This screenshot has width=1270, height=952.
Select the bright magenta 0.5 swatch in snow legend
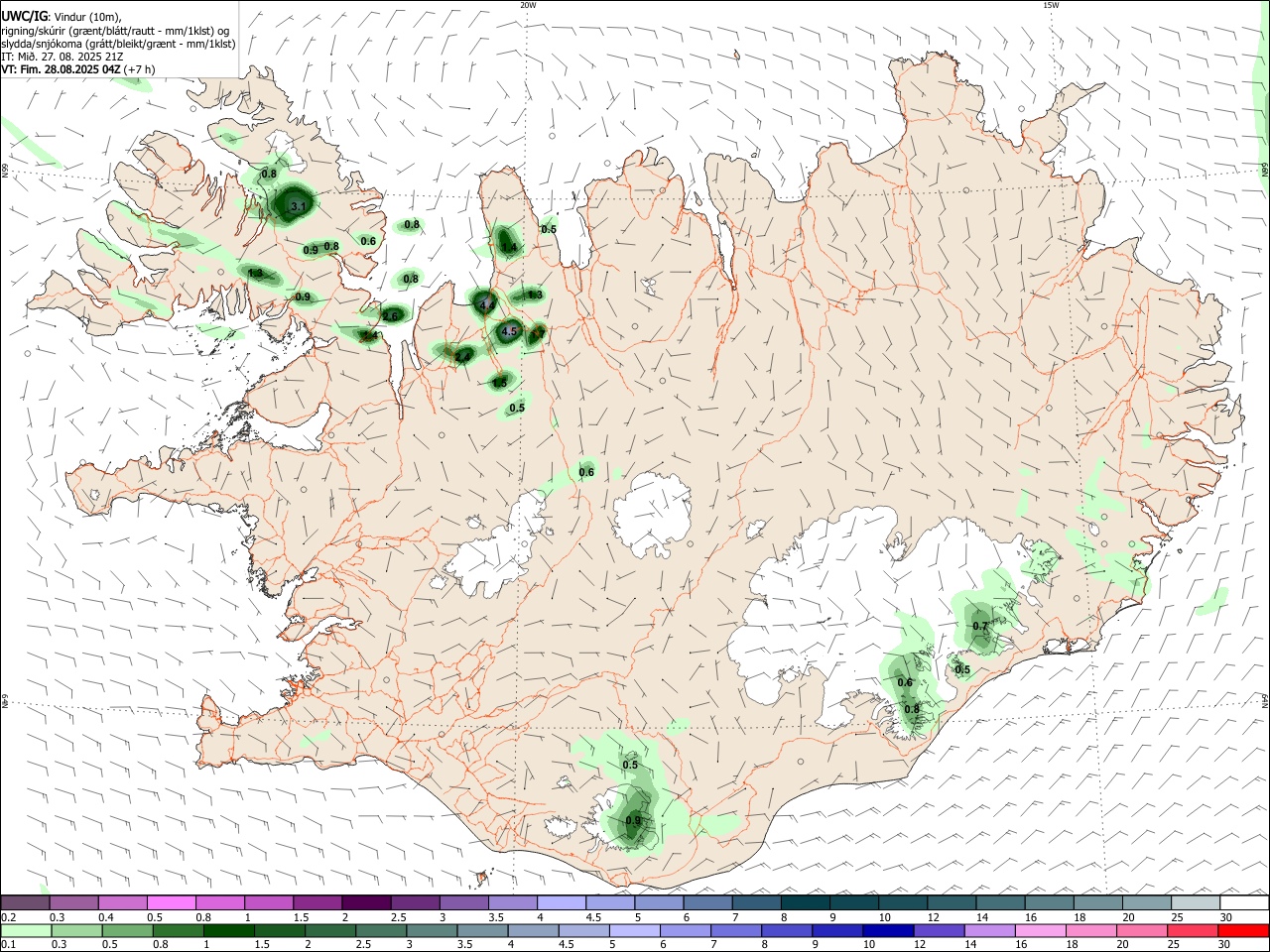[x=171, y=902]
